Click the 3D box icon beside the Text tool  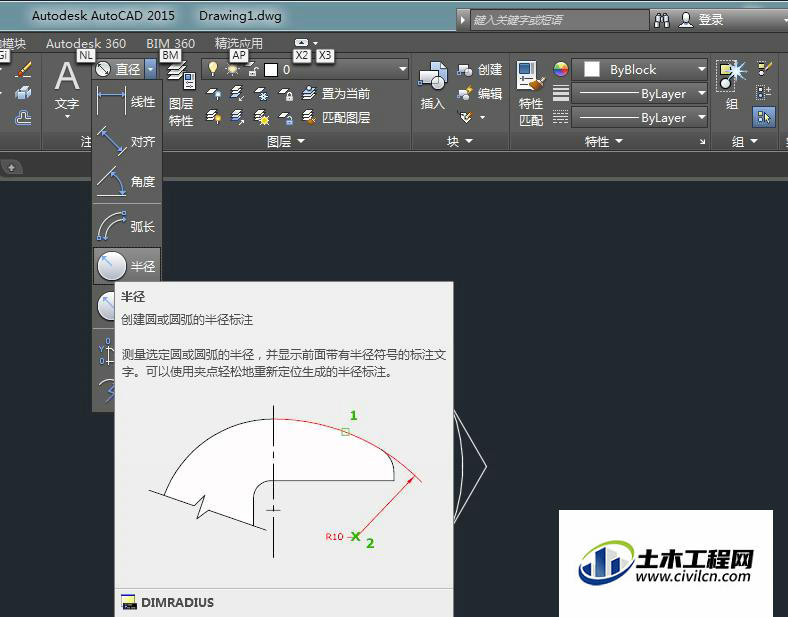pyautogui.click(x=23, y=93)
